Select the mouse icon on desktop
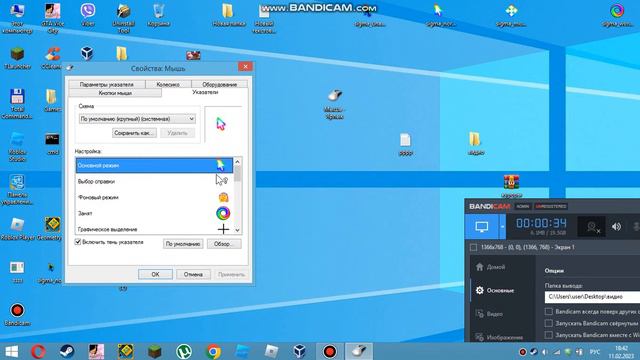The height and width of the screenshot is (360, 640). click(334, 104)
